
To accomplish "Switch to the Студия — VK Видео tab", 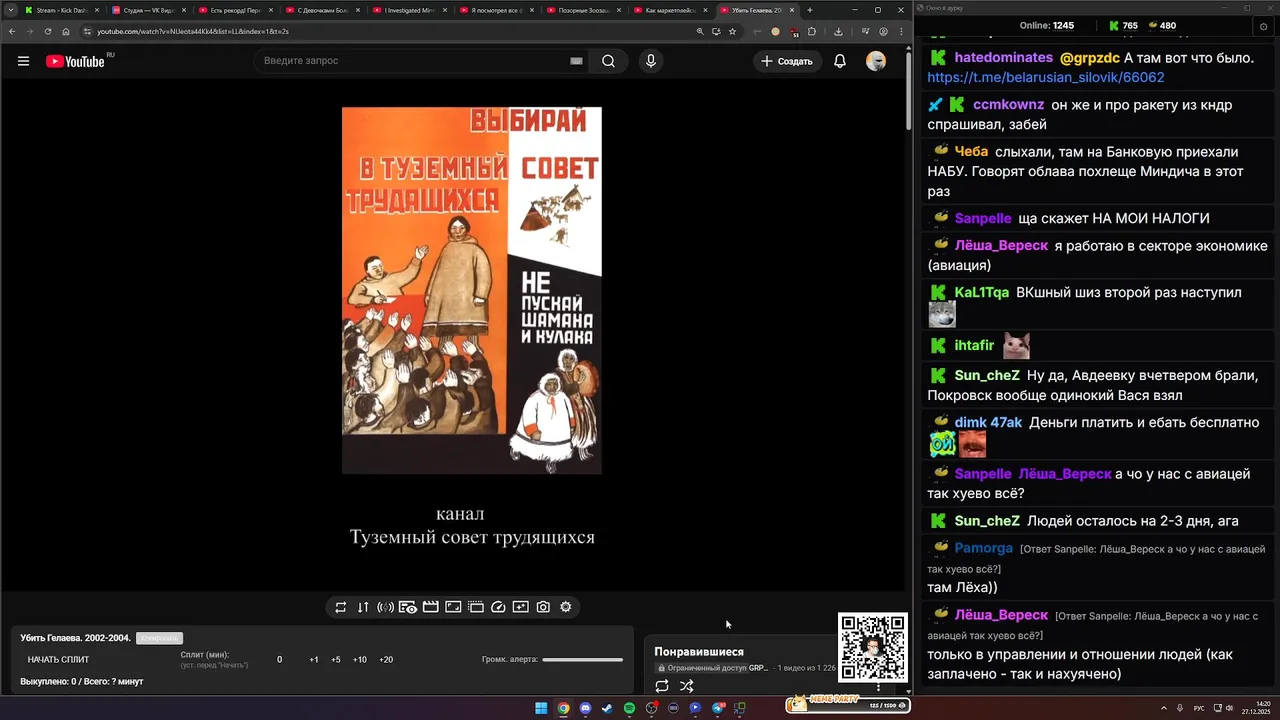I will point(148,10).
